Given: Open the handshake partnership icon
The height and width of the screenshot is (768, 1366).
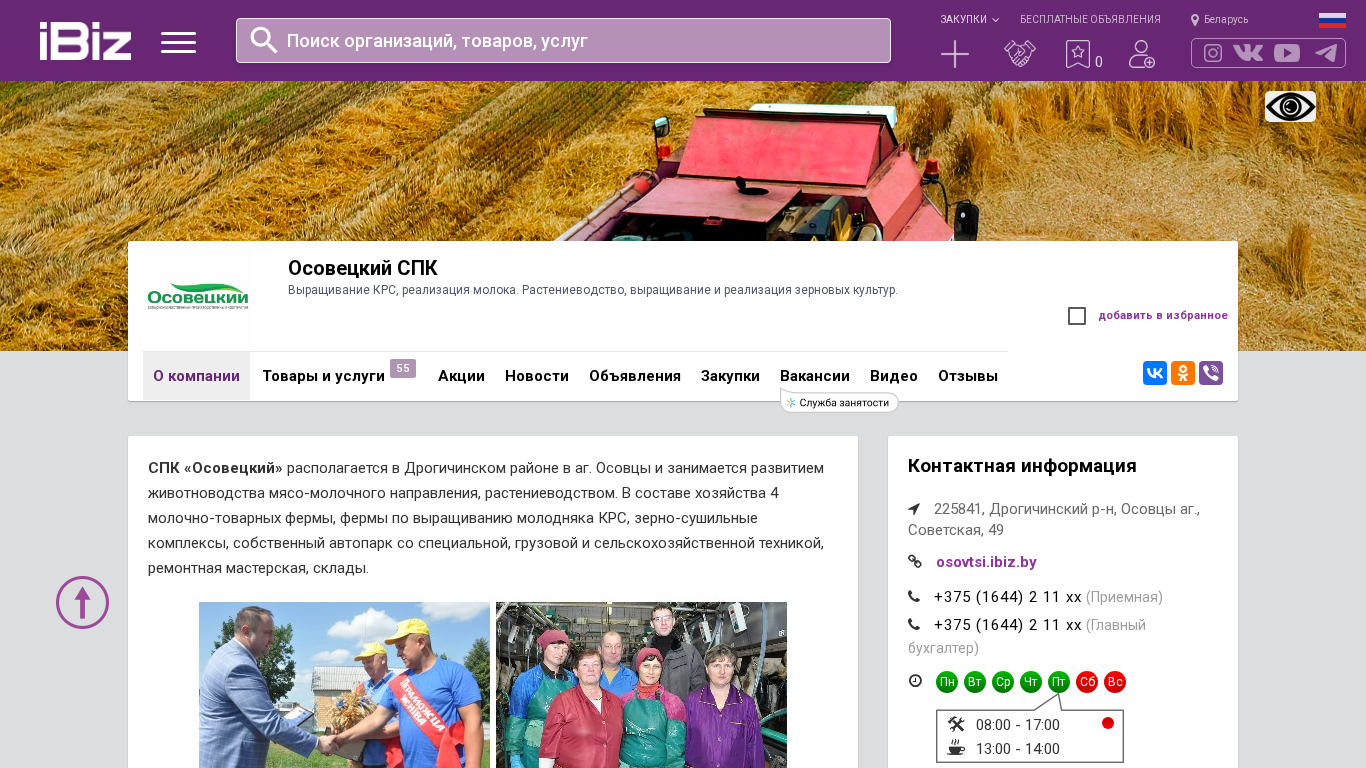Looking at the screenshot, I should point(1020,54).
